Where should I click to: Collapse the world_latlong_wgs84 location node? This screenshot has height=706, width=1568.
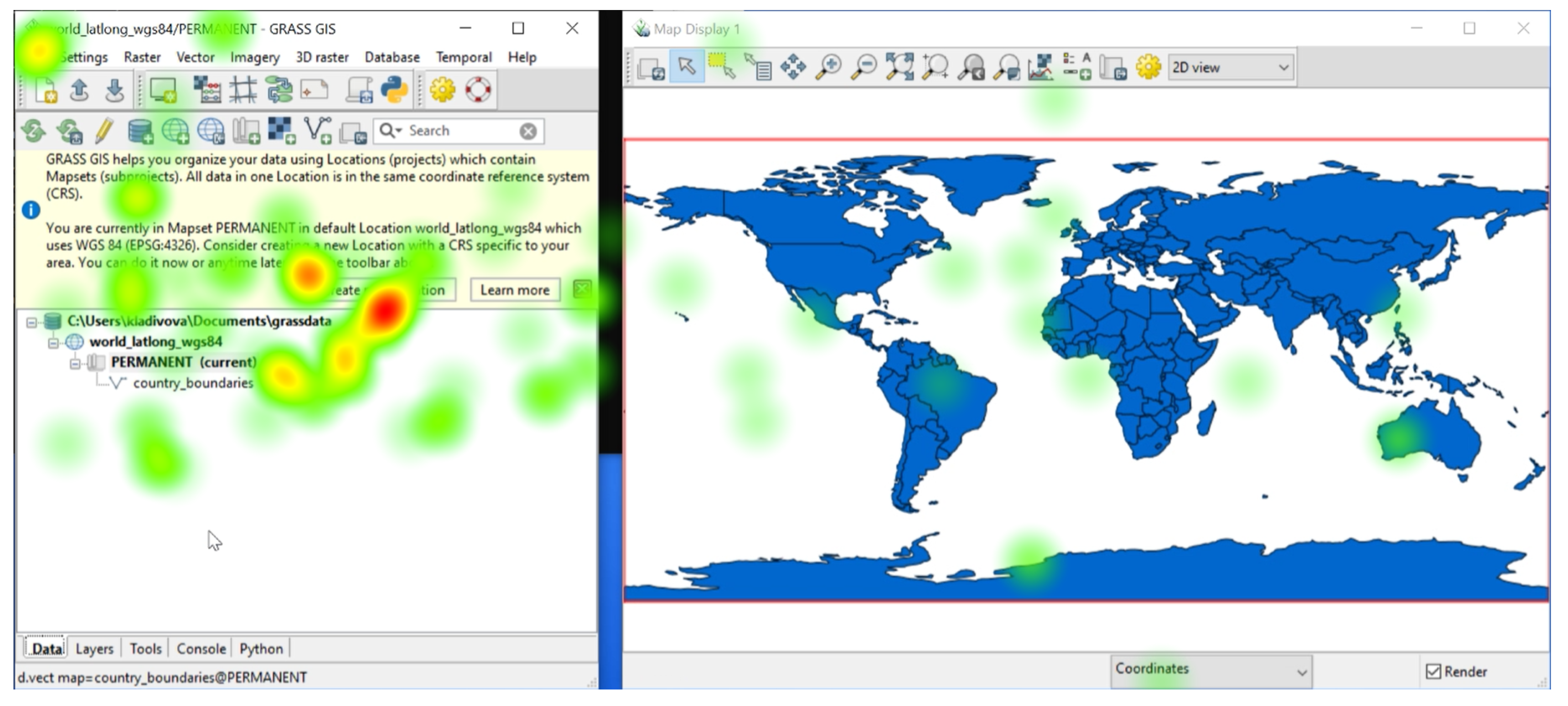pyautogui.click(x=54, y=343)
